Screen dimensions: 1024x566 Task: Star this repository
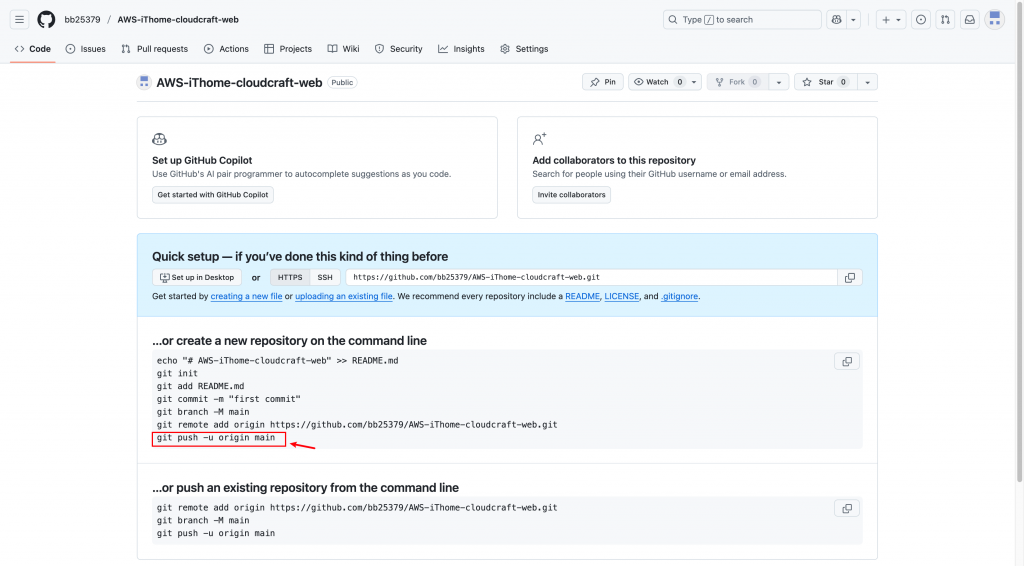pos(825,82)
